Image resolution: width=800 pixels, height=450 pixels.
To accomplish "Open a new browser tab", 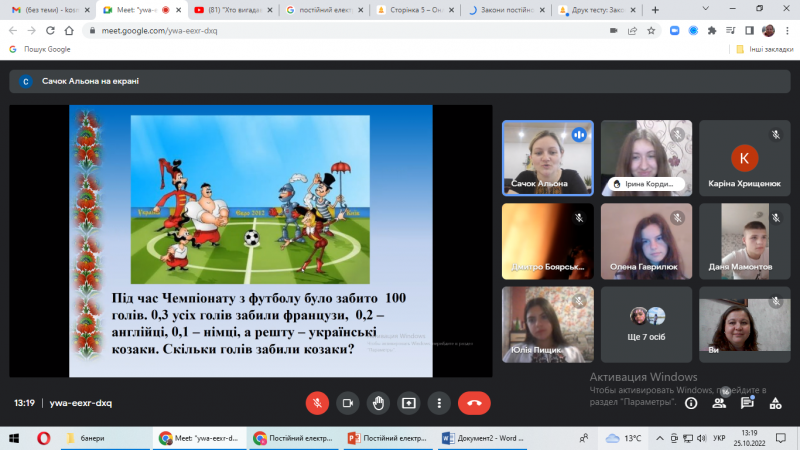I will point(655,10).
